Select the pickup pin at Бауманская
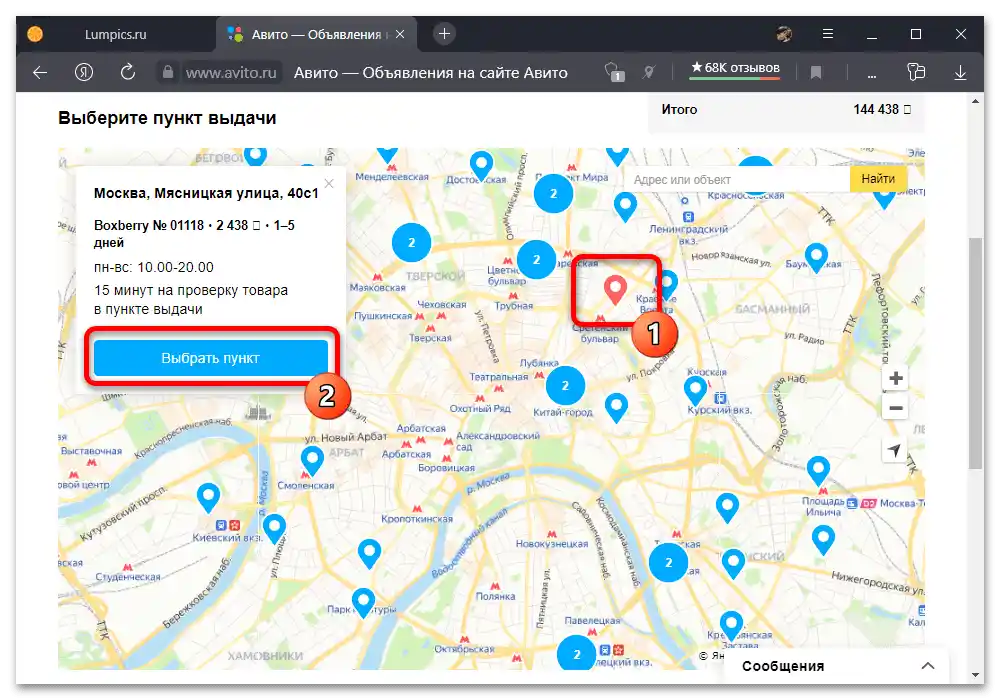 816,258
